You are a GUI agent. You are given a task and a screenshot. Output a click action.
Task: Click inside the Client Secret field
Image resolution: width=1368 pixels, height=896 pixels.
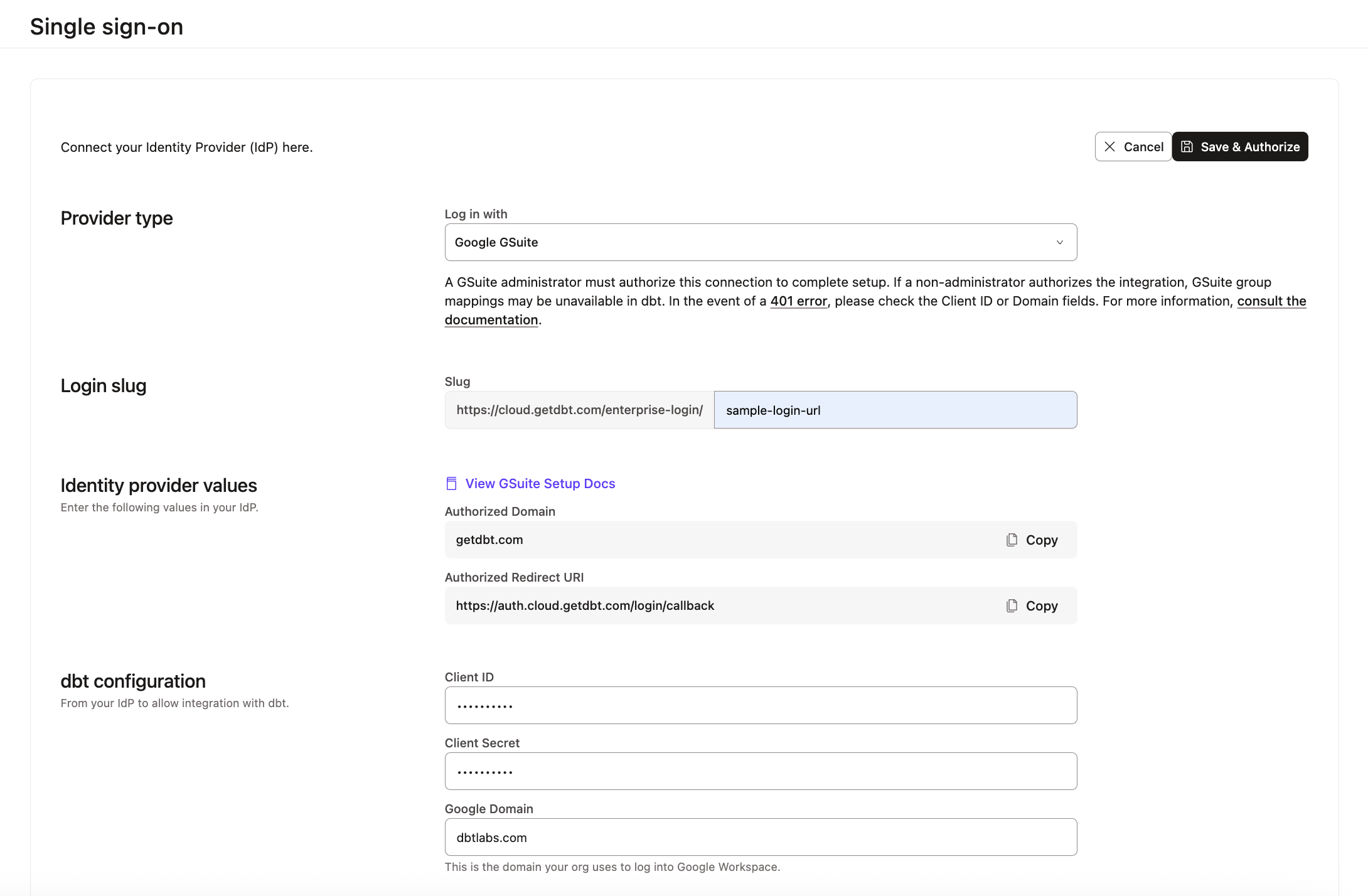click(761, 771)
